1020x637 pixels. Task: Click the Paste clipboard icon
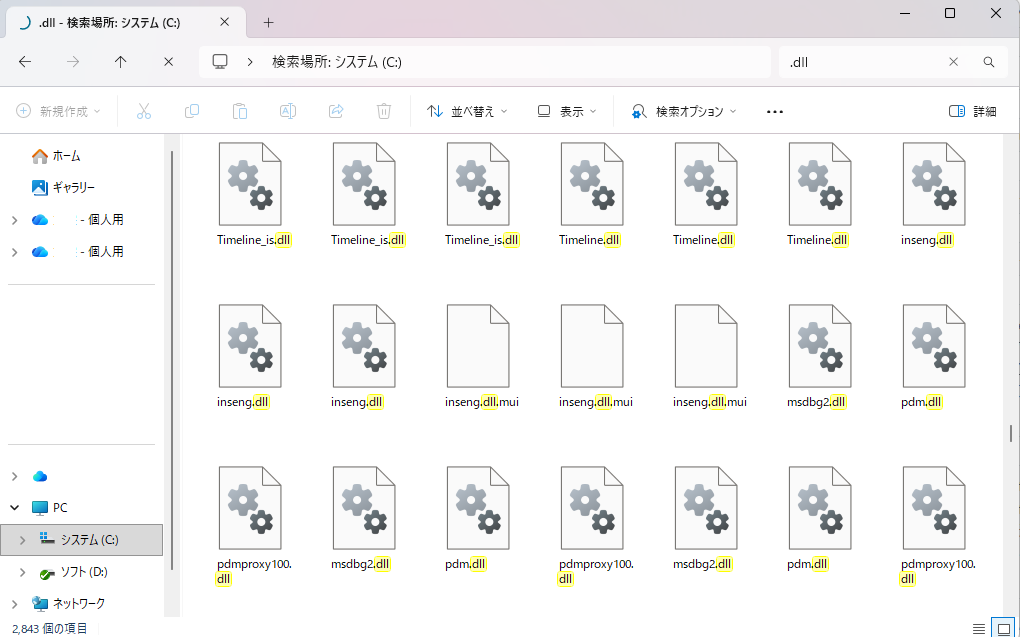click(239, 111)
